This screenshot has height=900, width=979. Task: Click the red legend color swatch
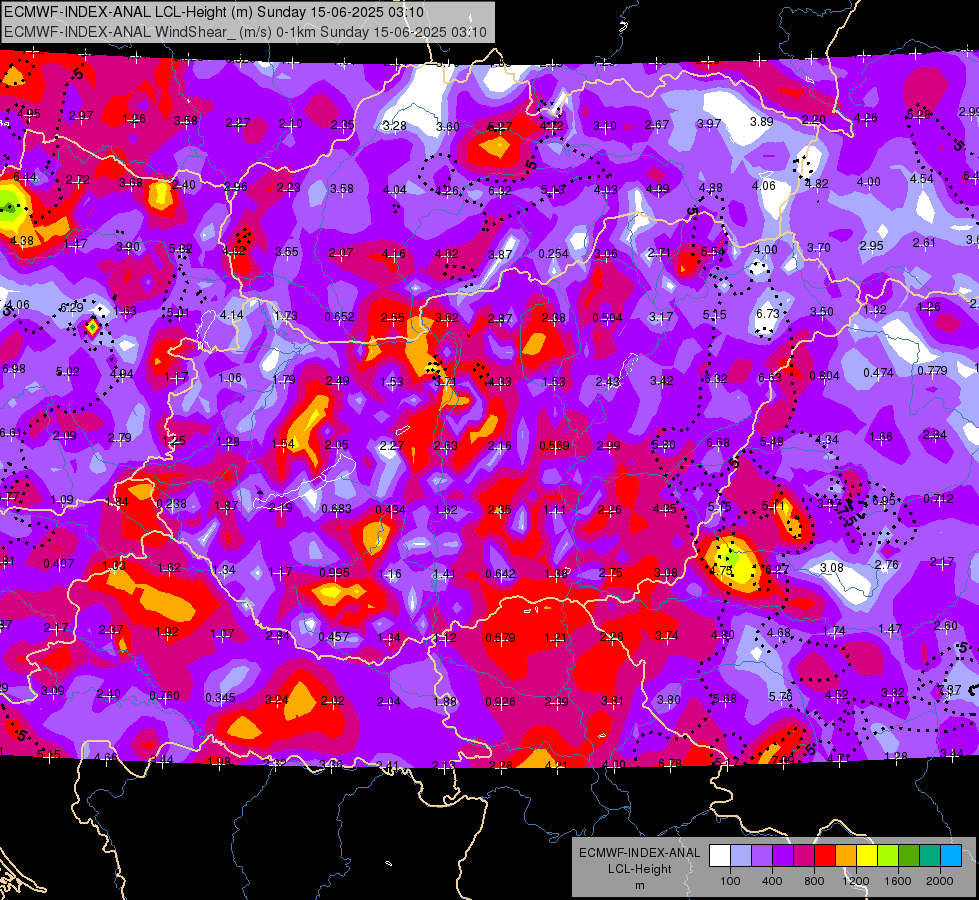825,855
